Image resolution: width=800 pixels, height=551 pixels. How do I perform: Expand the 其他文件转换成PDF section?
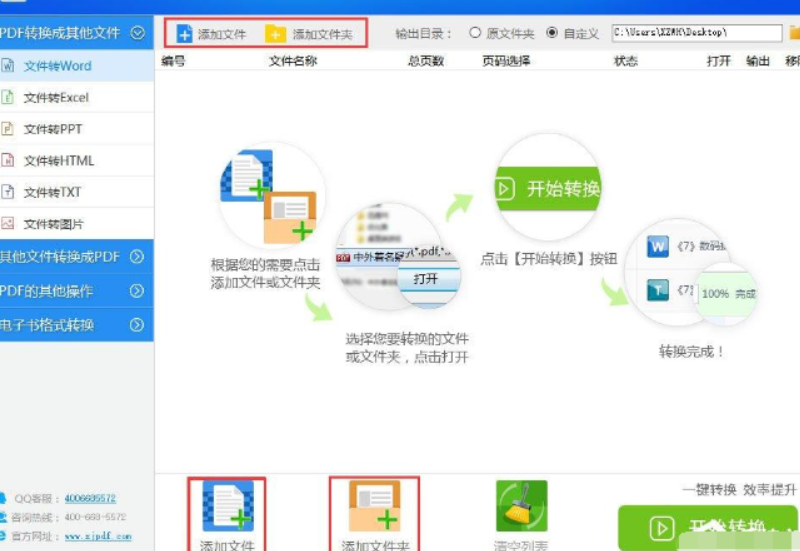(137, 257)
